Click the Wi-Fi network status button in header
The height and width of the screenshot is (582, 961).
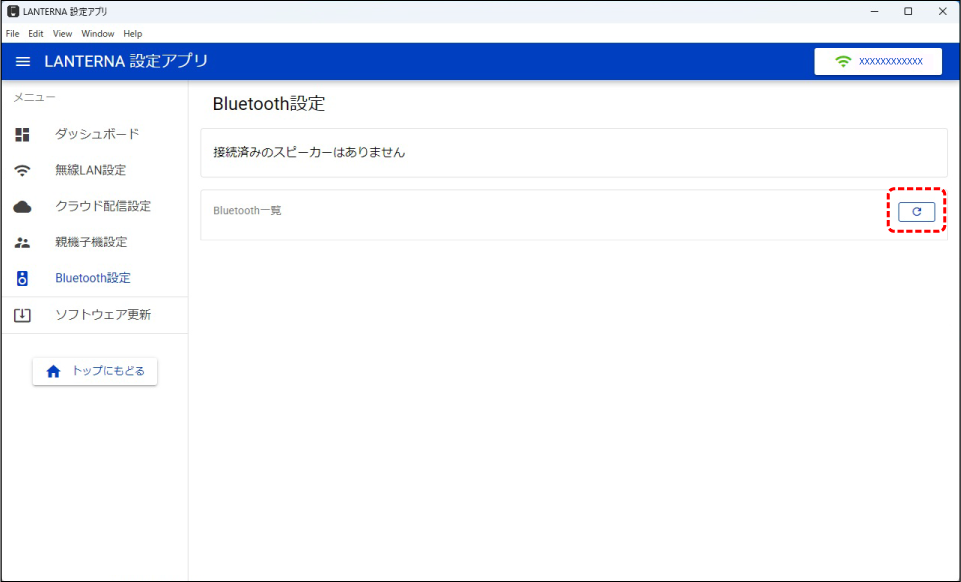(878, 62)
